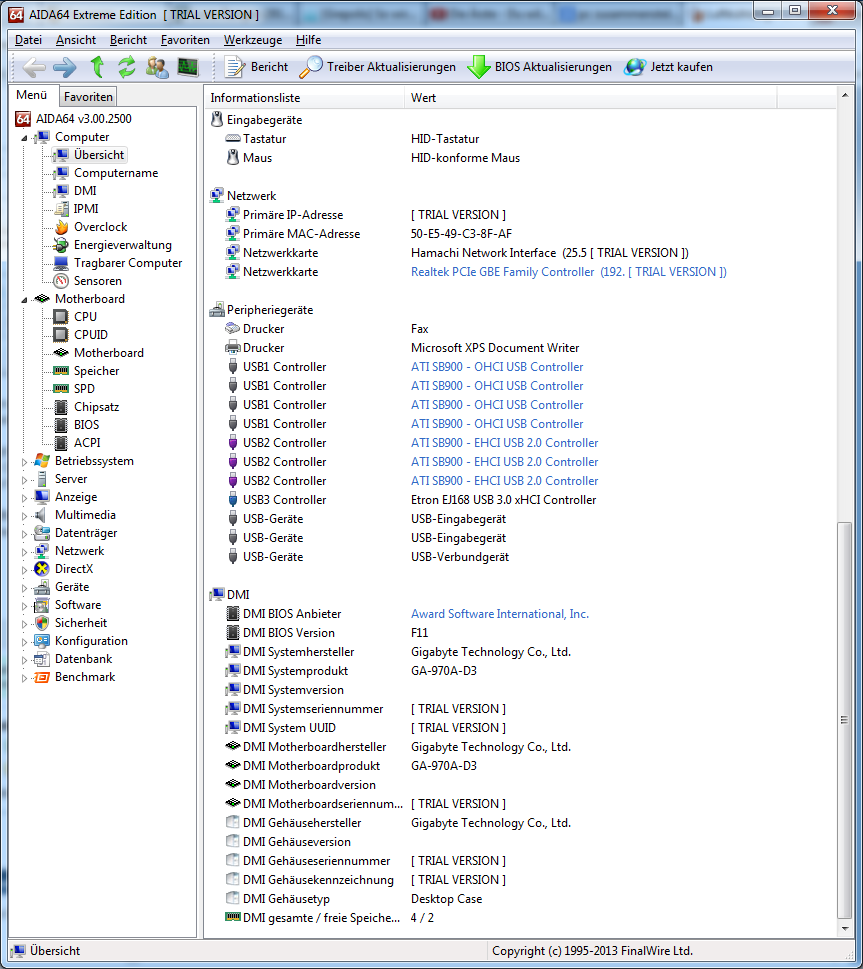Select the Software icon in tree
Screen dimensions: 863x969
click(42, 605)
